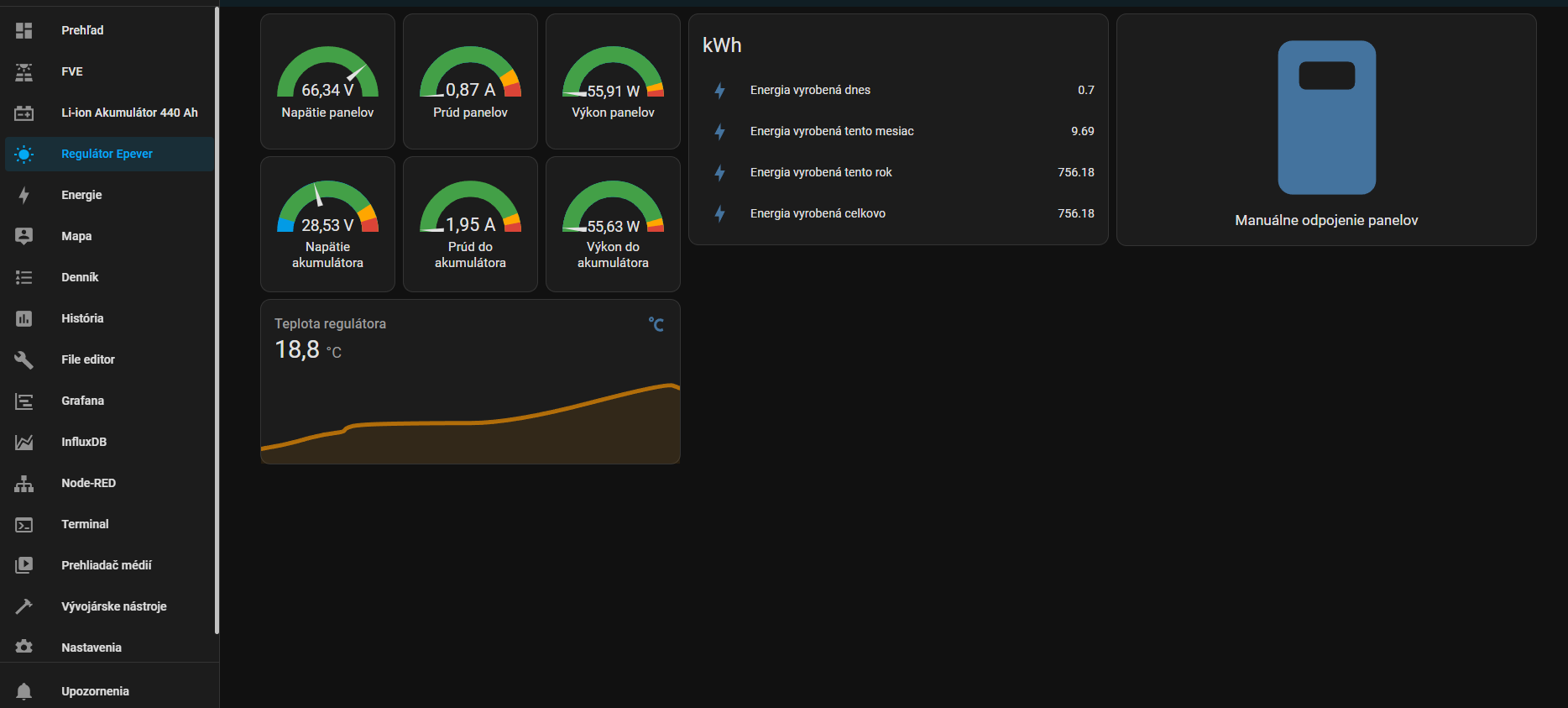The height and width of the screenshot is (708, 1568).
Task: Open the Upozornenia bell icon
Action: 24,691
